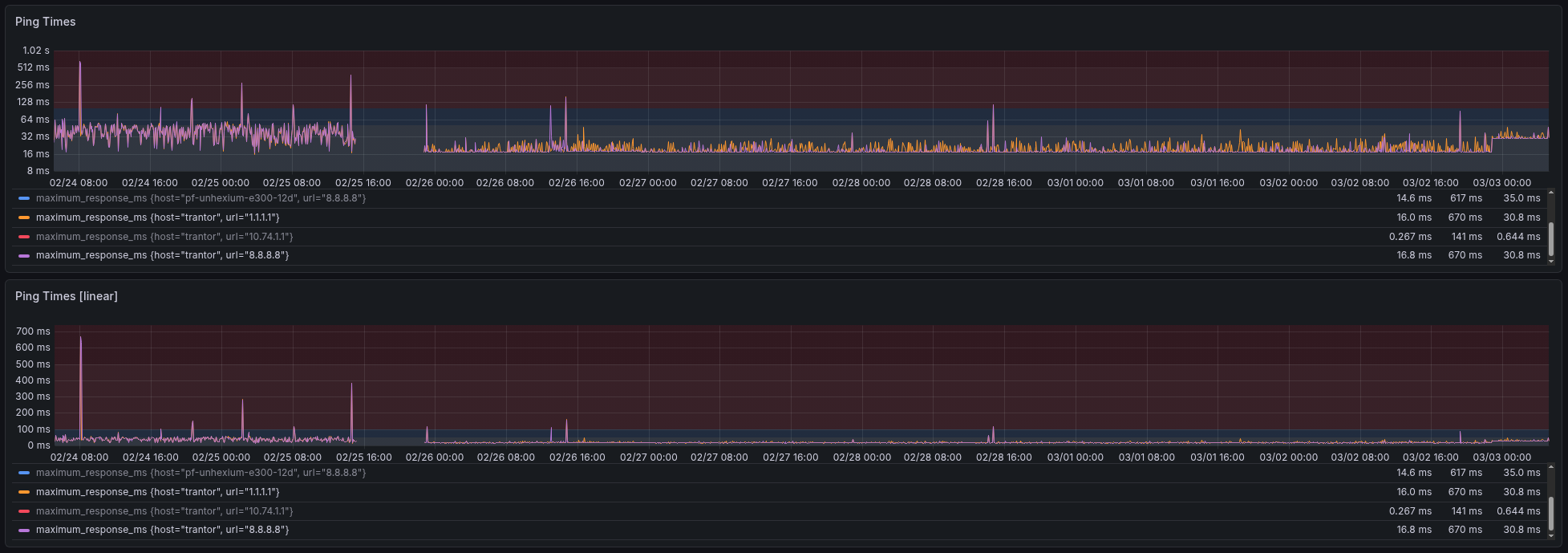Image resolution: width=1568 pixels, height=553 pixels.
Task: Click the linear panel legend scrollbar thumb
Action: pyautogui.click(x=1550, y=514)
